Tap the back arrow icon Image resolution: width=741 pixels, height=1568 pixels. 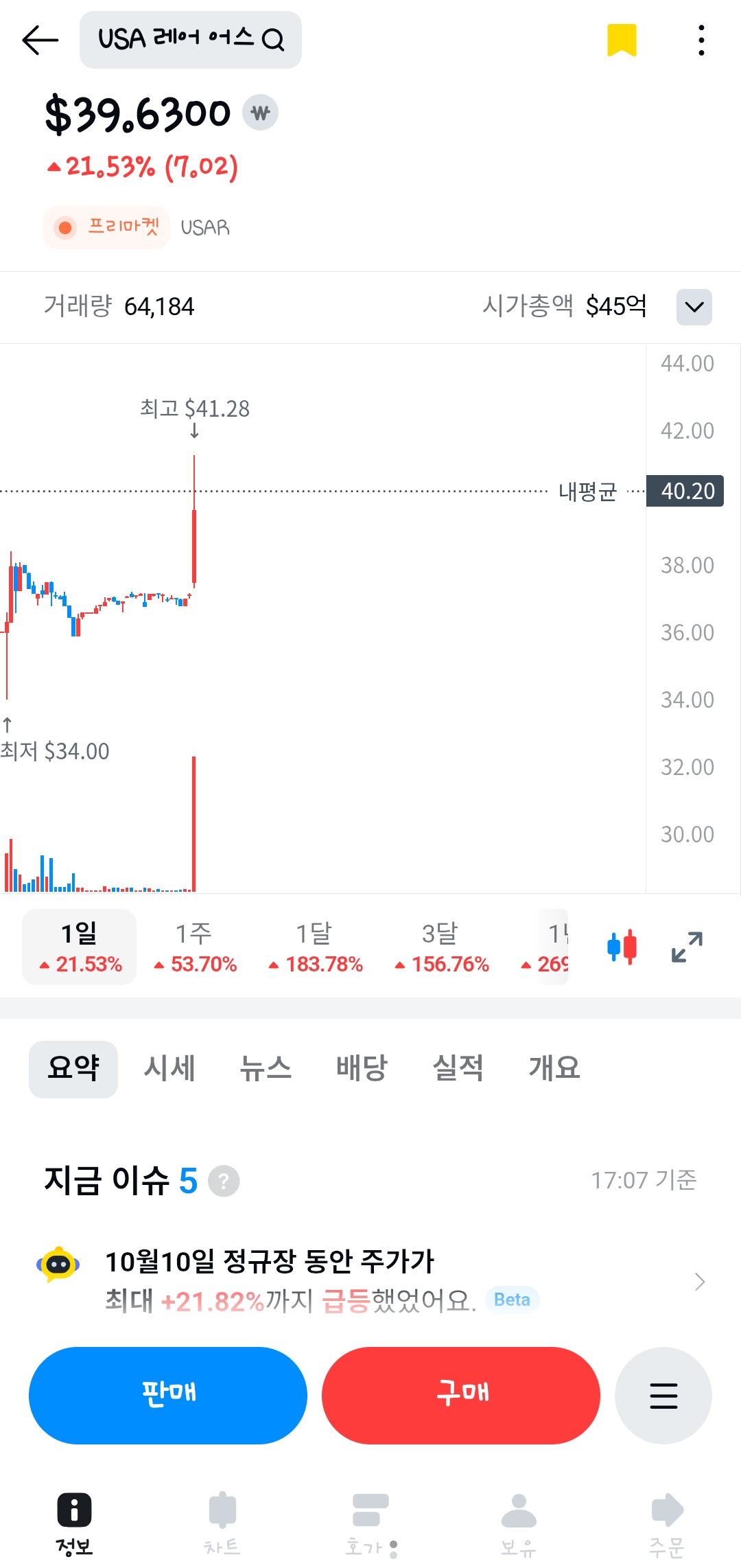click(40, 40)
